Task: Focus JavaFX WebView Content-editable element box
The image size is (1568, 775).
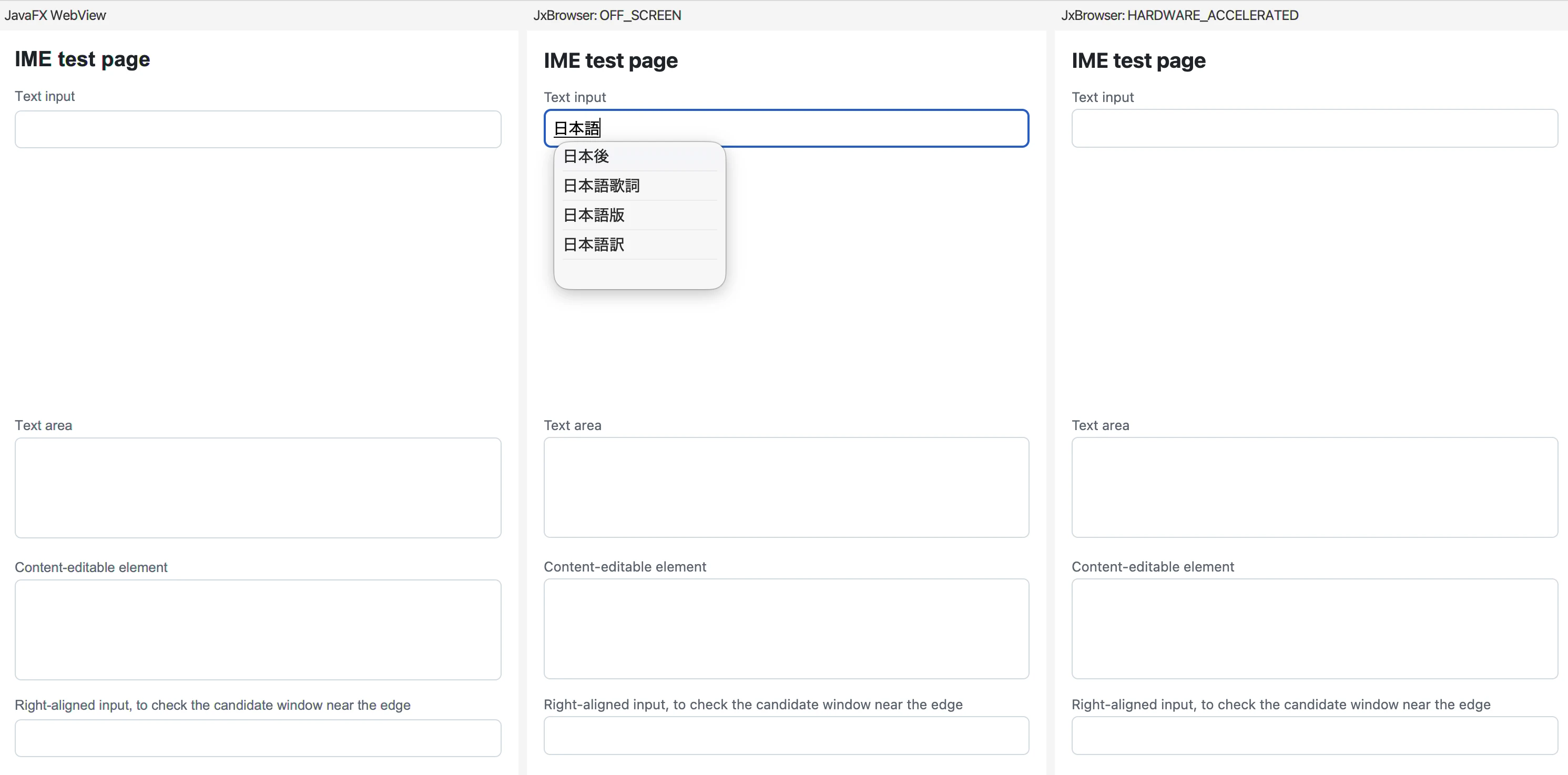Action: tap(258, 629)
